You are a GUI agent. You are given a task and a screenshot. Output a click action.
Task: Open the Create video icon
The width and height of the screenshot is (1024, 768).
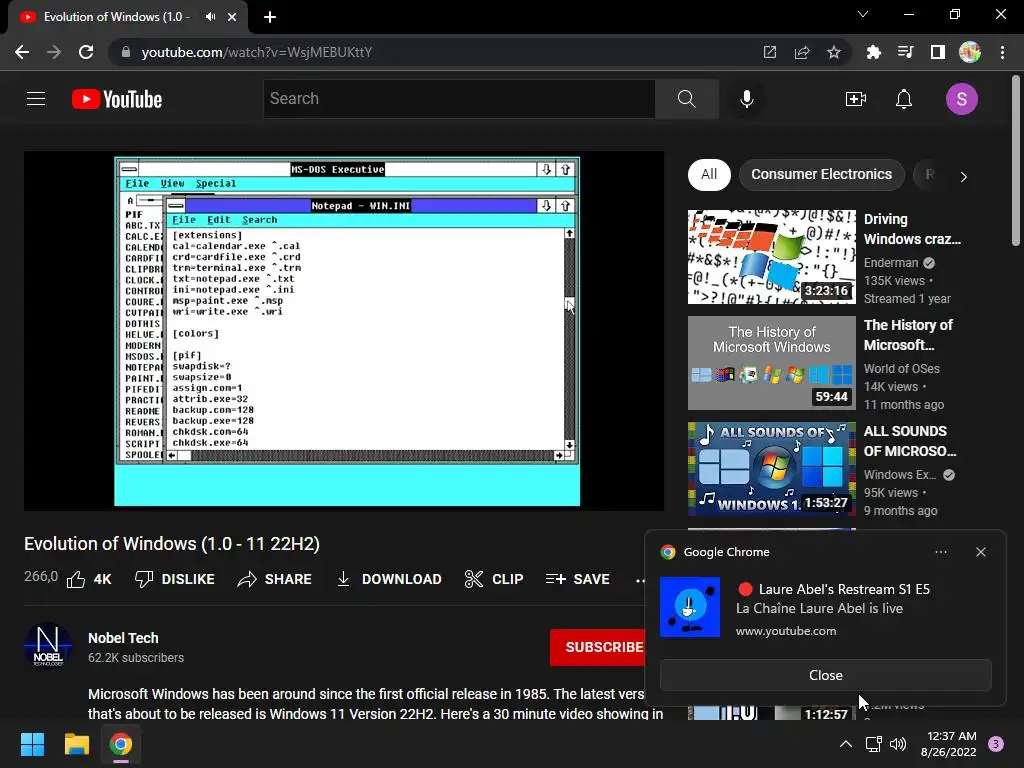(856, 99)
